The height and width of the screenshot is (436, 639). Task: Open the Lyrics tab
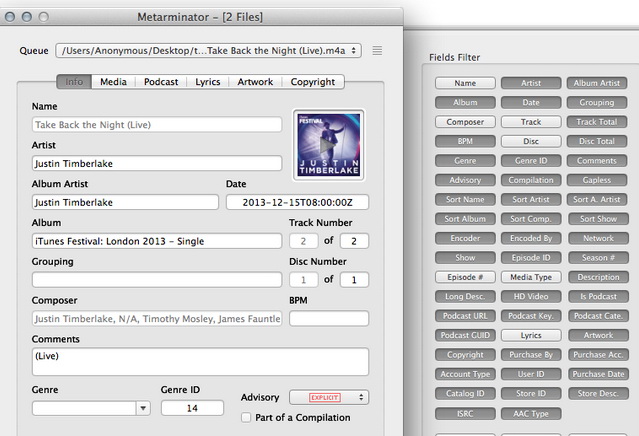tap(207, 82)
